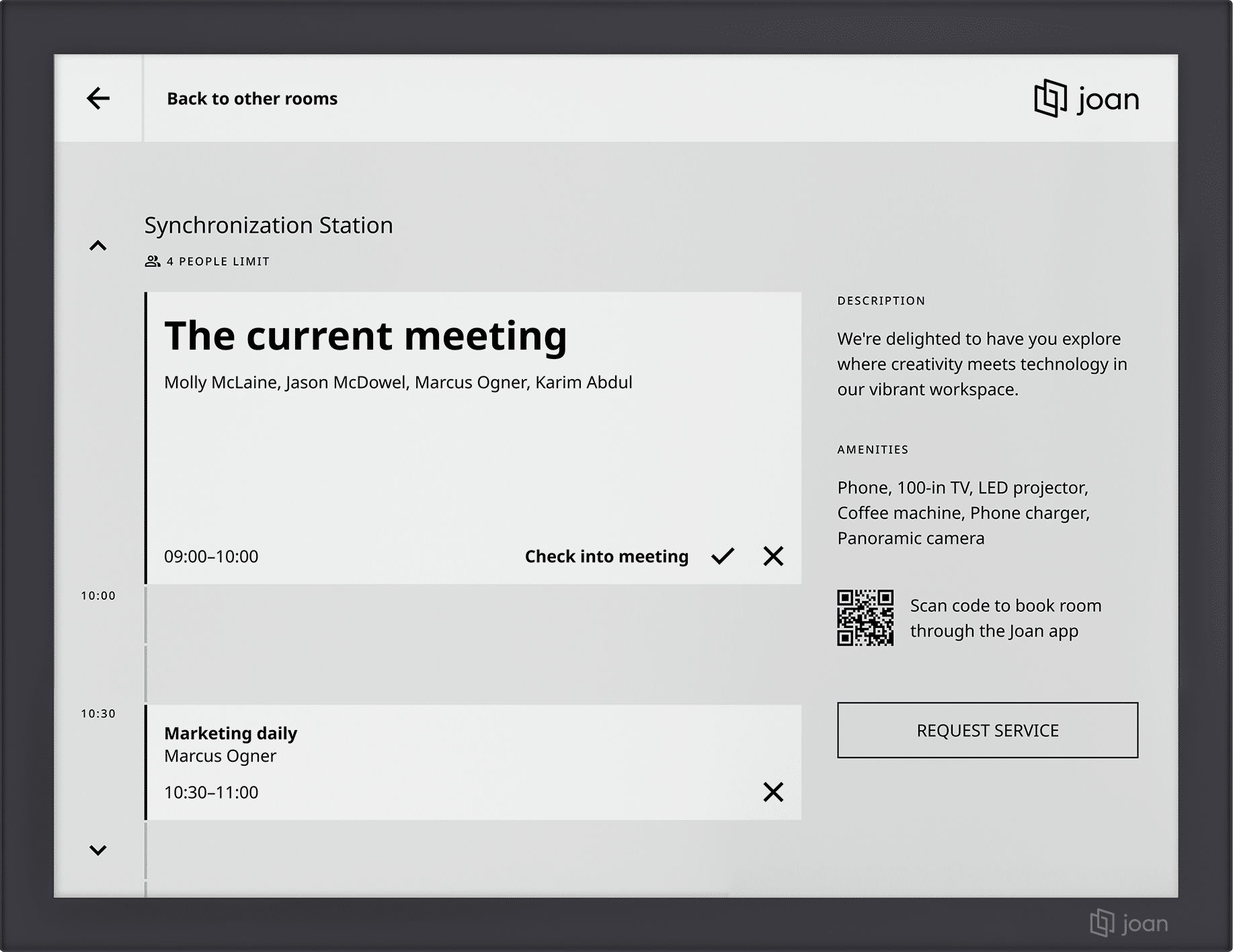The height and width of the screenshot is (952, 1233).
Task: Open the 'Back to other rooms' link
Action: coord(252,99)
